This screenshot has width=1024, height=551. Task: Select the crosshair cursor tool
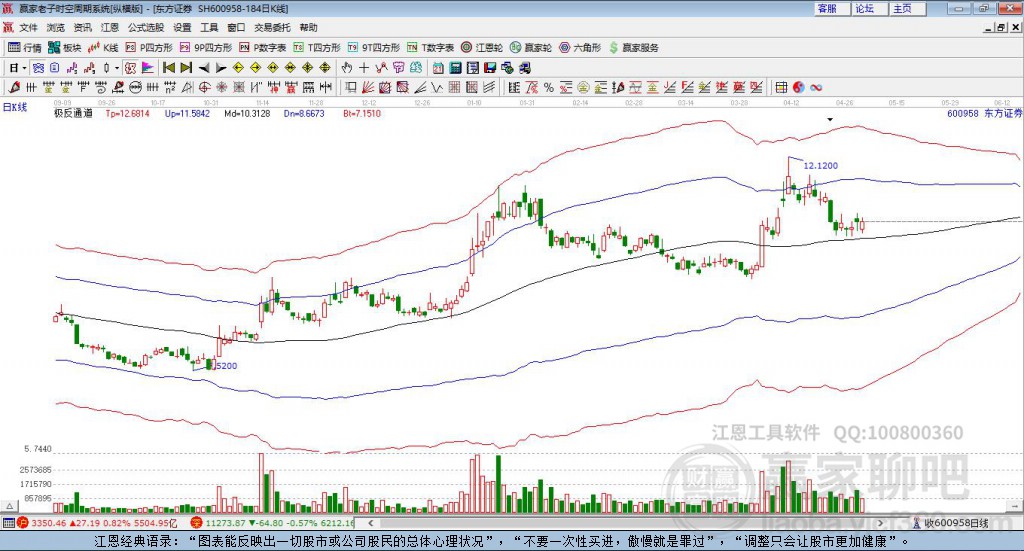364,68
